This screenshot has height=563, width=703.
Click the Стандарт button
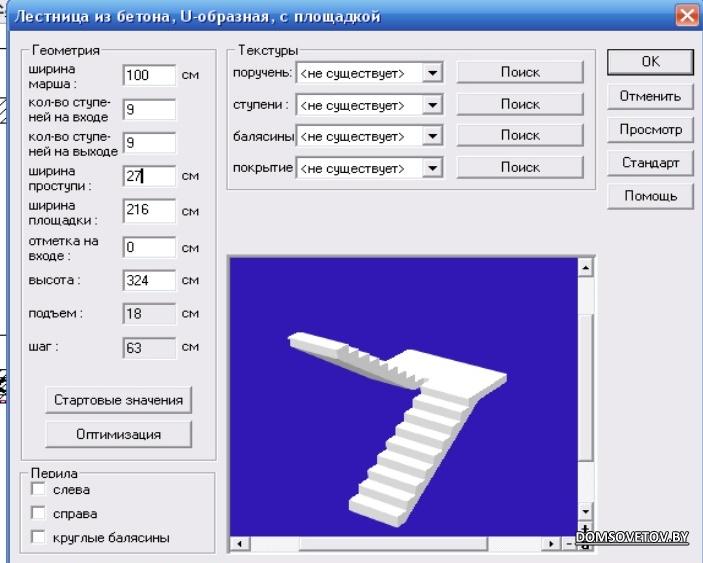pos(650,163)
